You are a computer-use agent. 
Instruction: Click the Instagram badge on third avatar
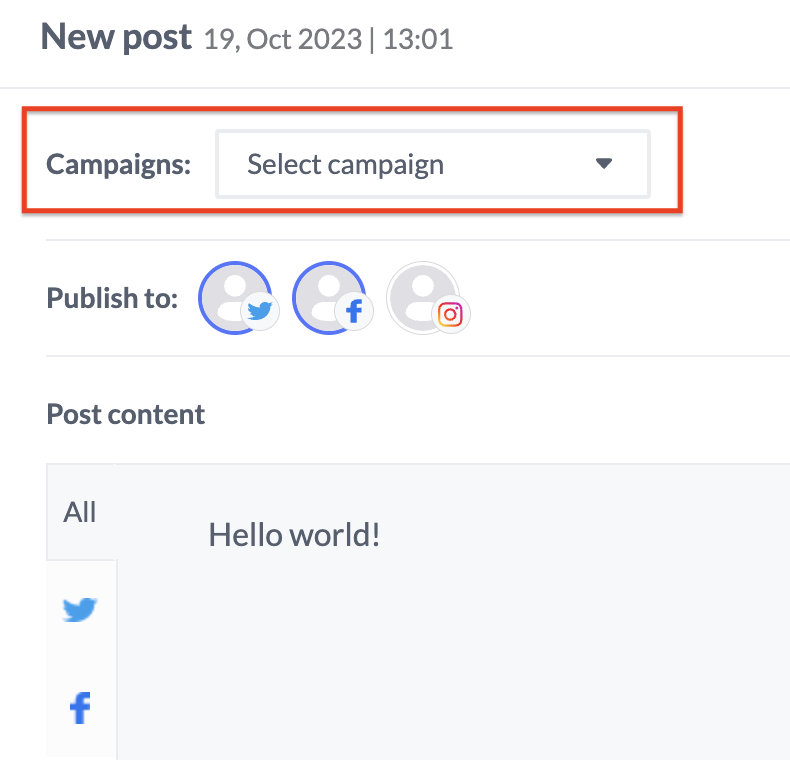[451, 314]
